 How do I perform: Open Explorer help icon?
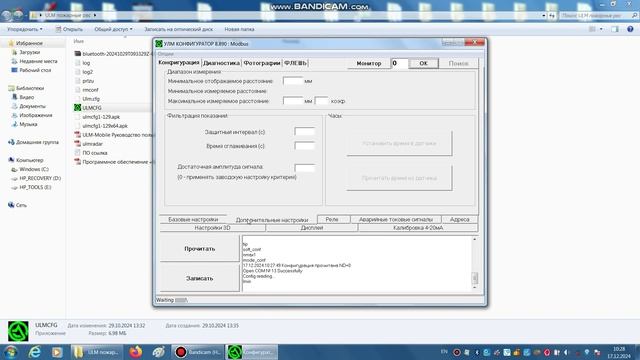(x=630, y=29)
